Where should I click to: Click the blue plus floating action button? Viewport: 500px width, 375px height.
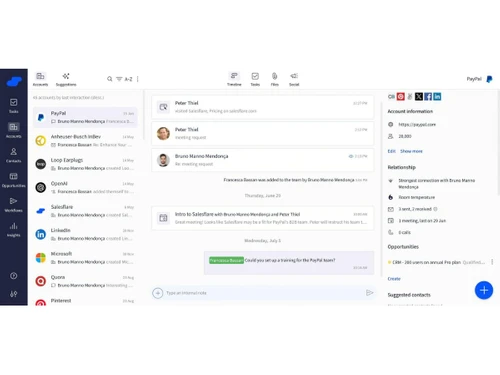(x=484, y=290)
